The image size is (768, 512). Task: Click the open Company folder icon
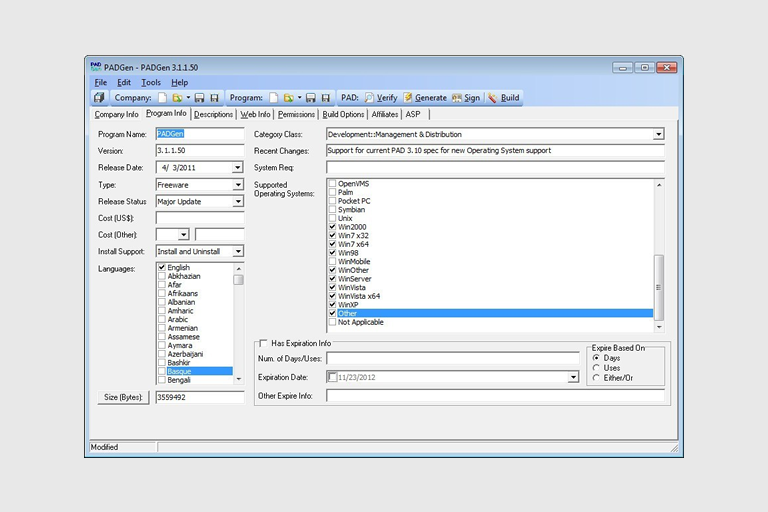pyautogui.click(x=177, y=98)
